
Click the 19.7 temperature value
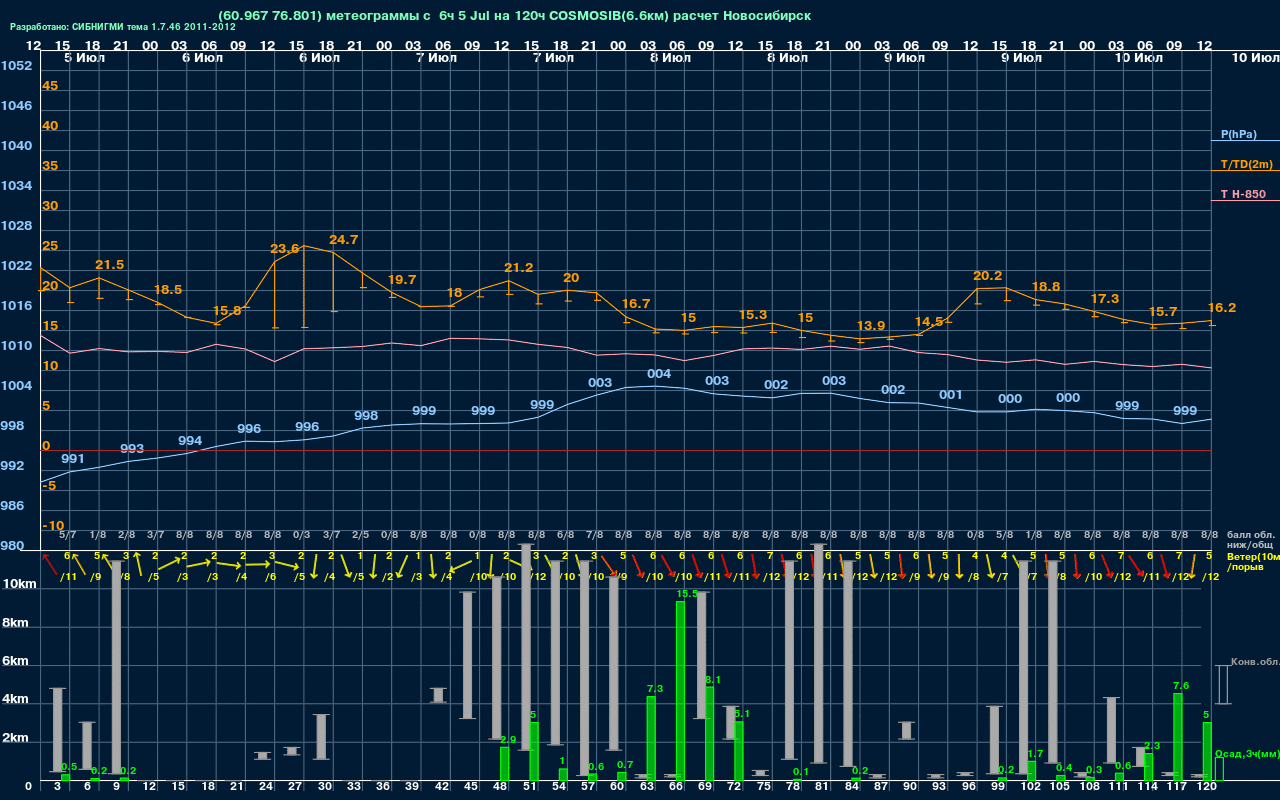tap(402, 280)
